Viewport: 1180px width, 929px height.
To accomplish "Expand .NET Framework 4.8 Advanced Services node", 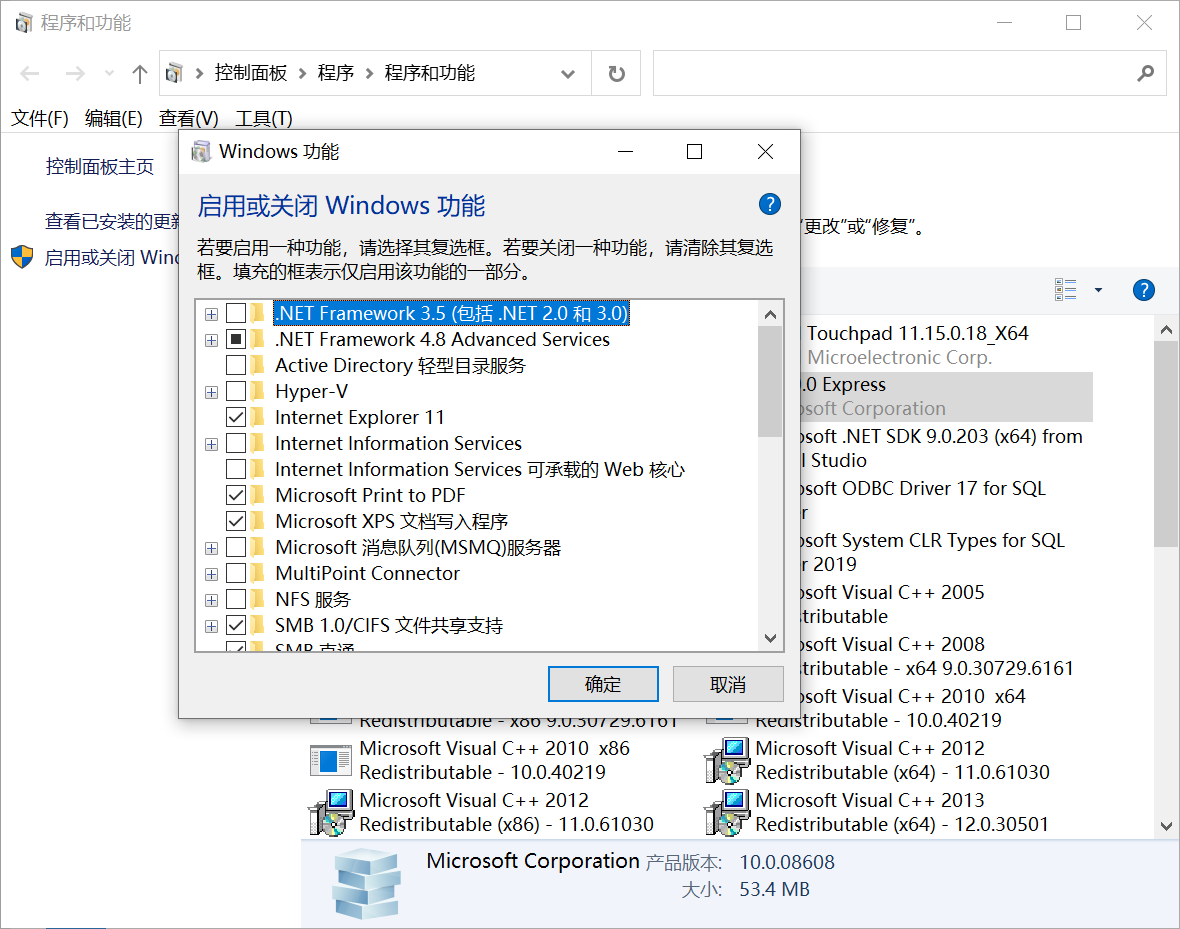I will [x=211, y=340].
